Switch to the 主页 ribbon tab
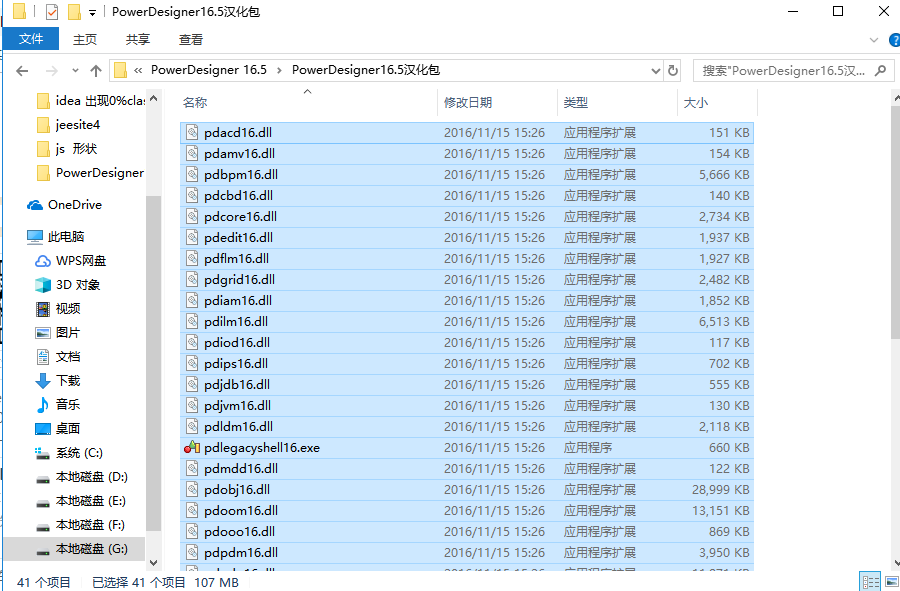Image resolution: width=900 pixels, height=591 pixels. pyautogui.click(x=85, y=39)
